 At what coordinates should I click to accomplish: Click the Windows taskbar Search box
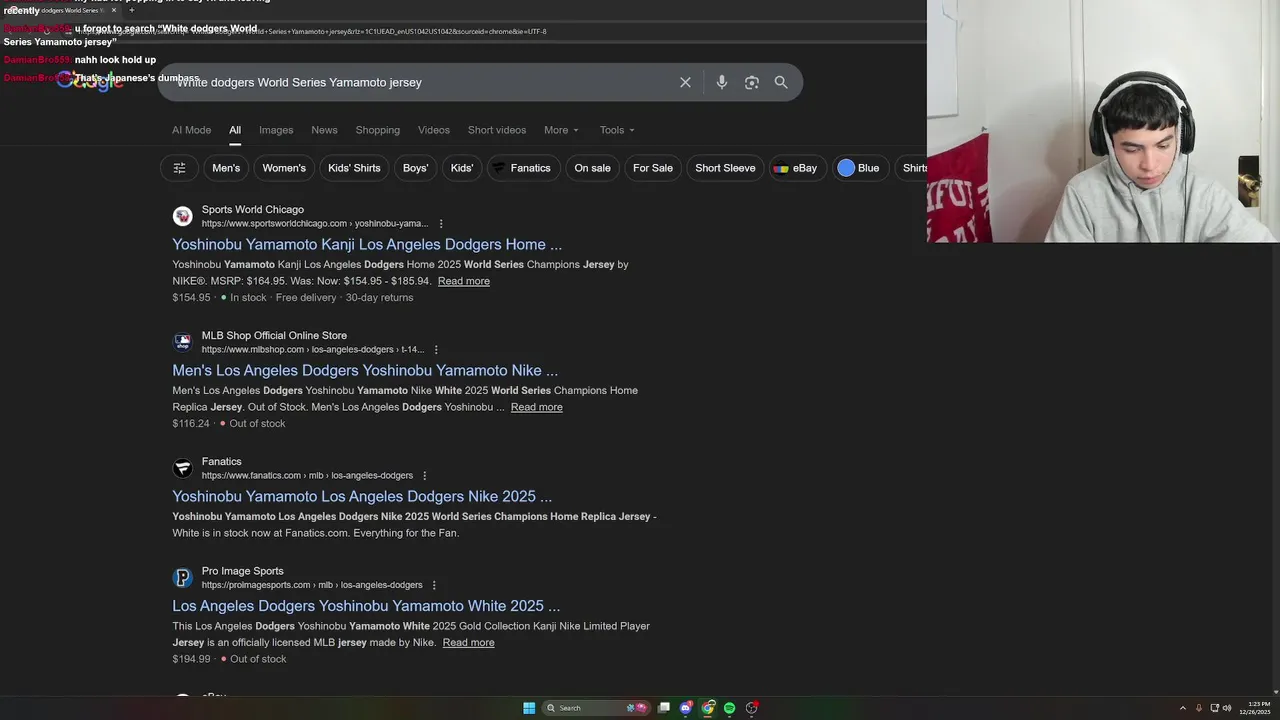595,708
